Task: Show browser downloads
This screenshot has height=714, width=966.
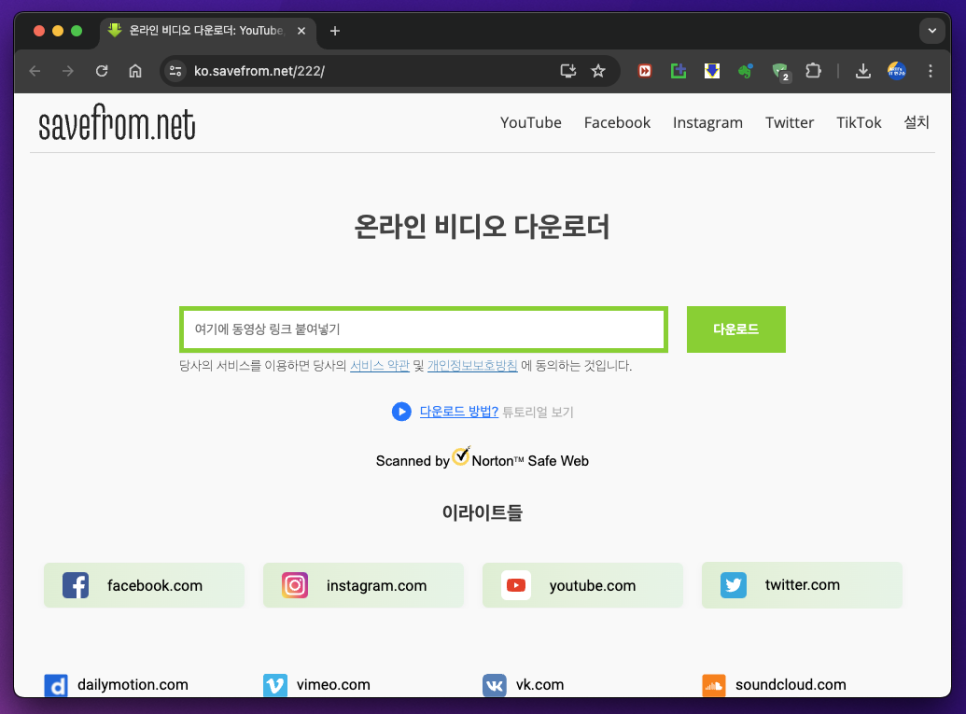Action: point(863,71)
